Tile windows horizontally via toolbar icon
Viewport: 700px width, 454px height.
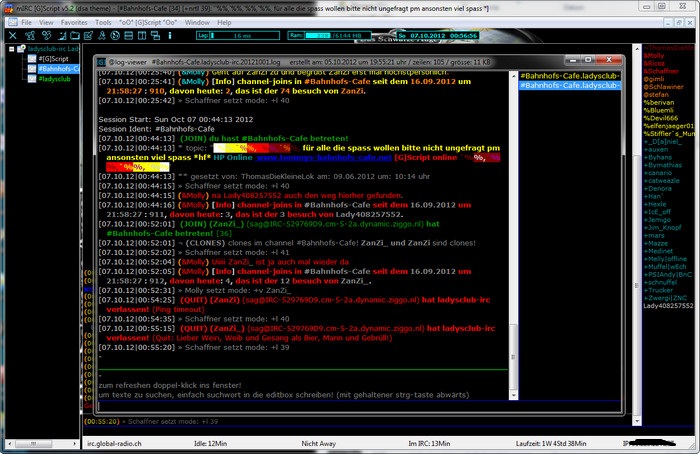pos(129,36)
